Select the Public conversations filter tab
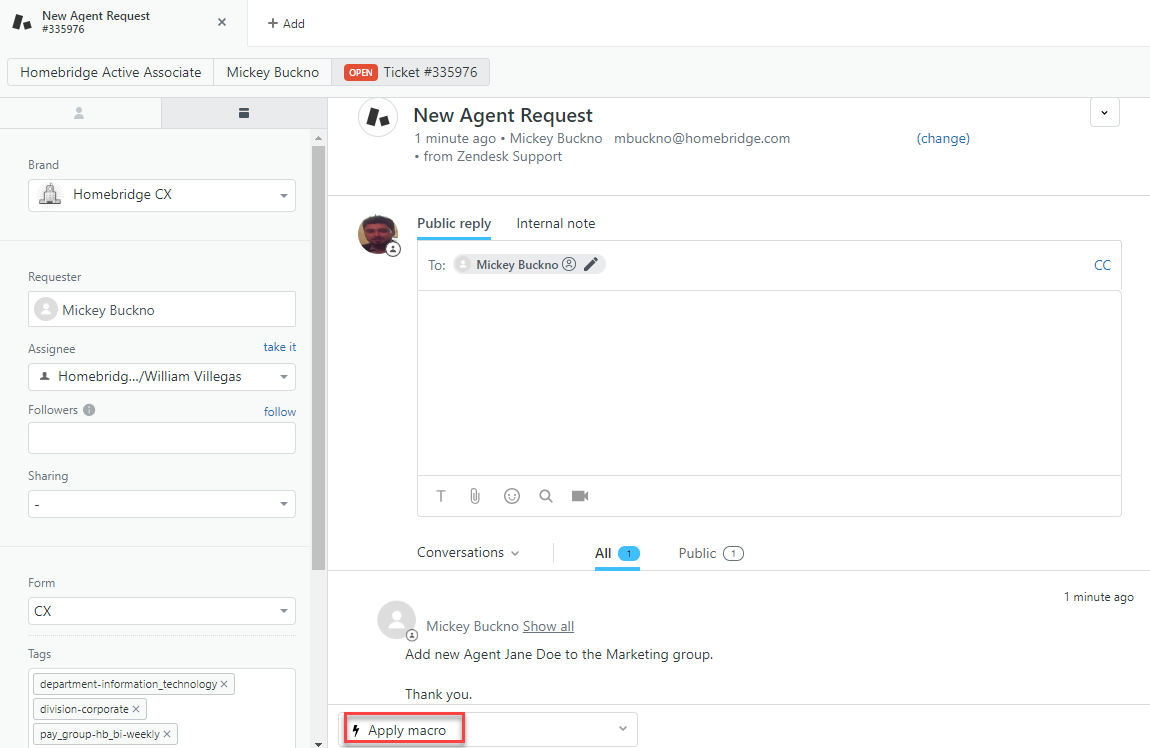Screen dimensions: 1150x748 tap(711, 554)
